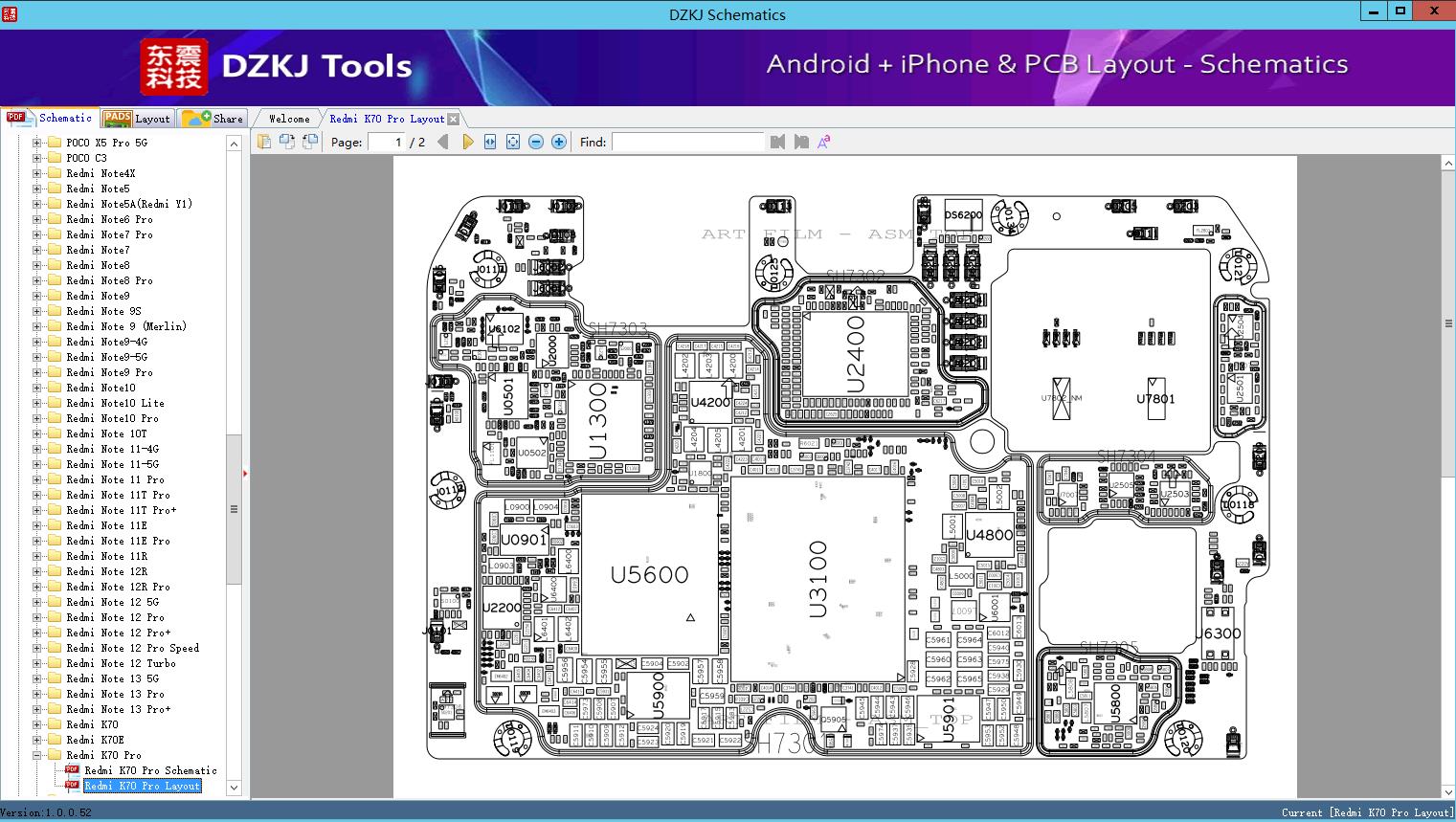Expand the Redmi K70 tree node
Image resolution: width=1456 pixels, height=822 pixels.
click(x=37, y=724)
